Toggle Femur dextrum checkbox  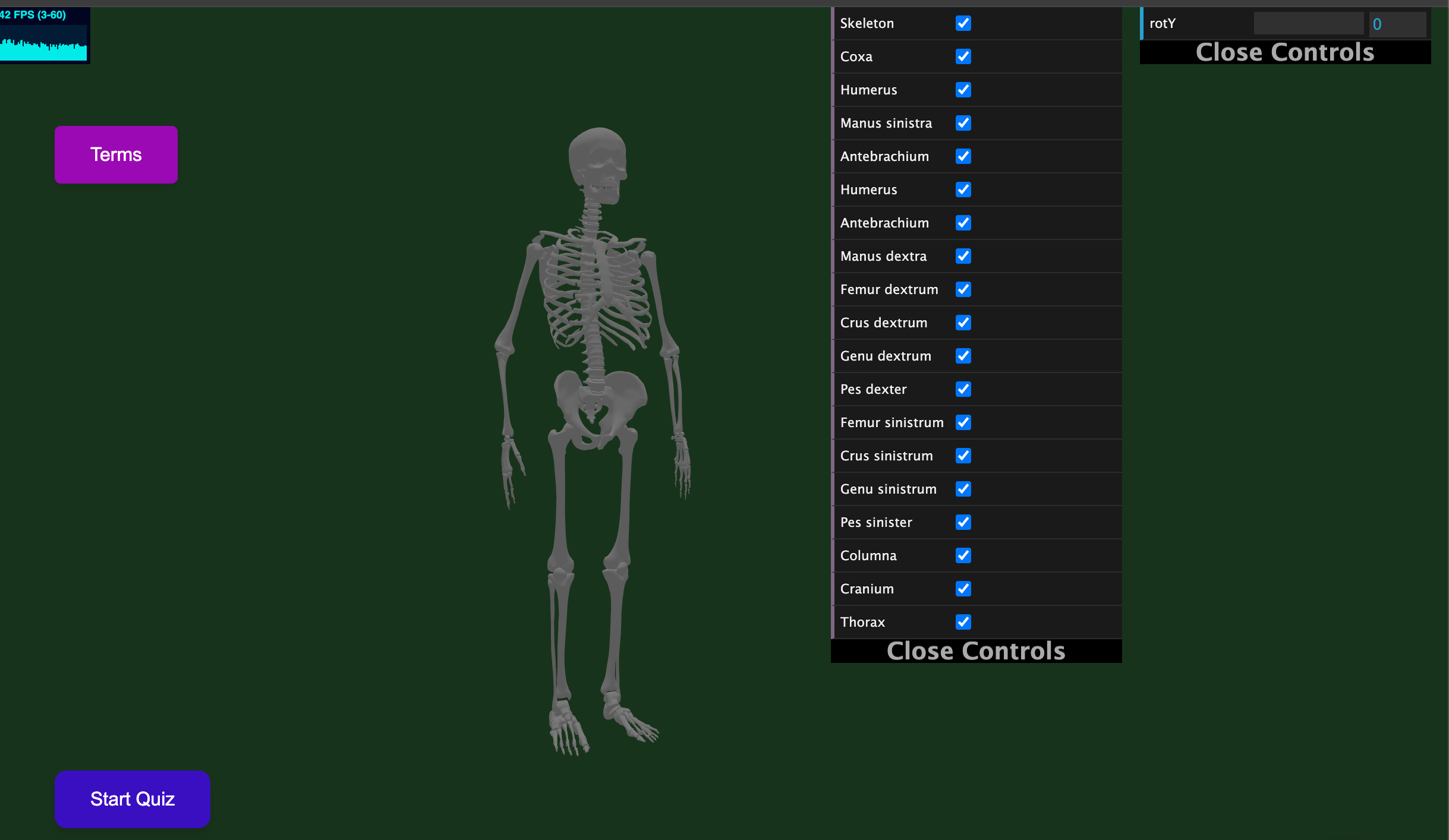pos(963,289)
